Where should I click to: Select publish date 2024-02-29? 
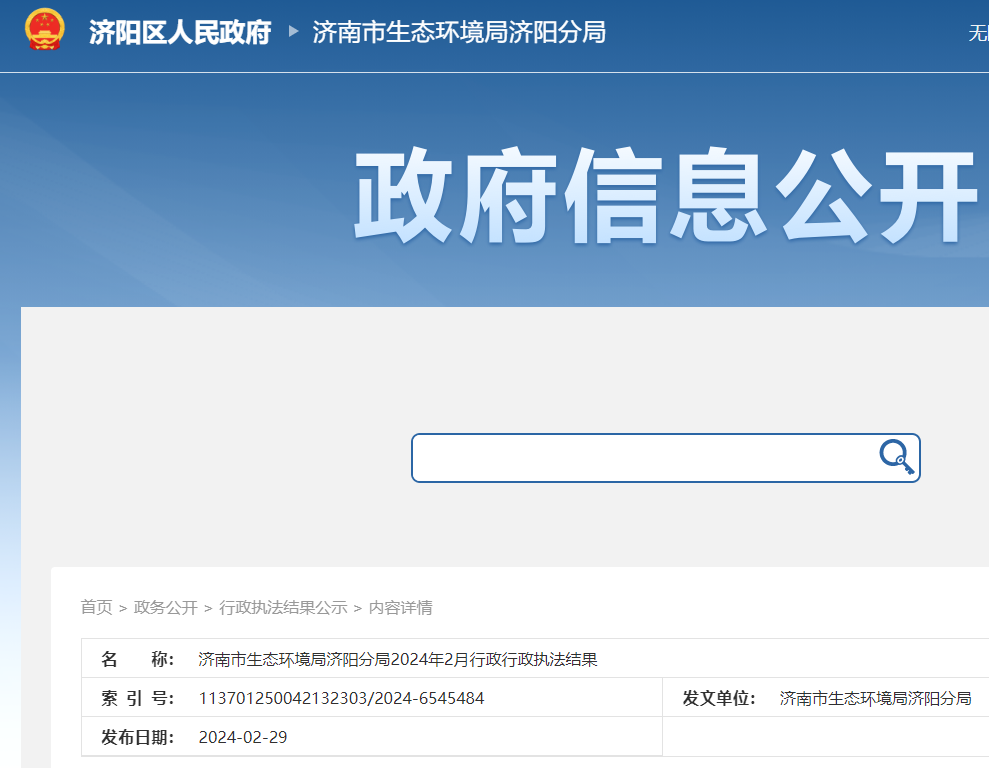point(243,737)
